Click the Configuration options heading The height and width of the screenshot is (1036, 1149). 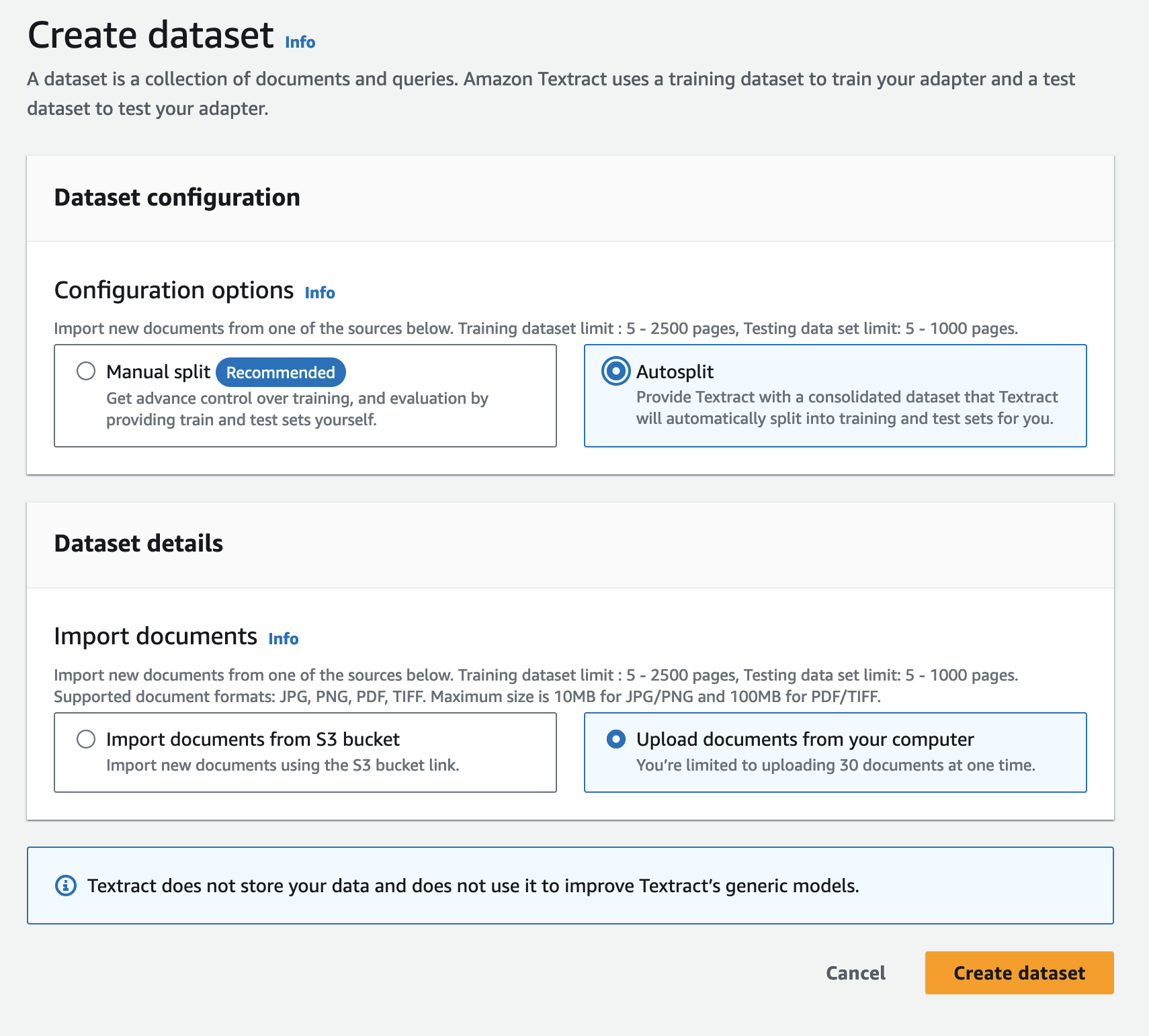[173, 290]
